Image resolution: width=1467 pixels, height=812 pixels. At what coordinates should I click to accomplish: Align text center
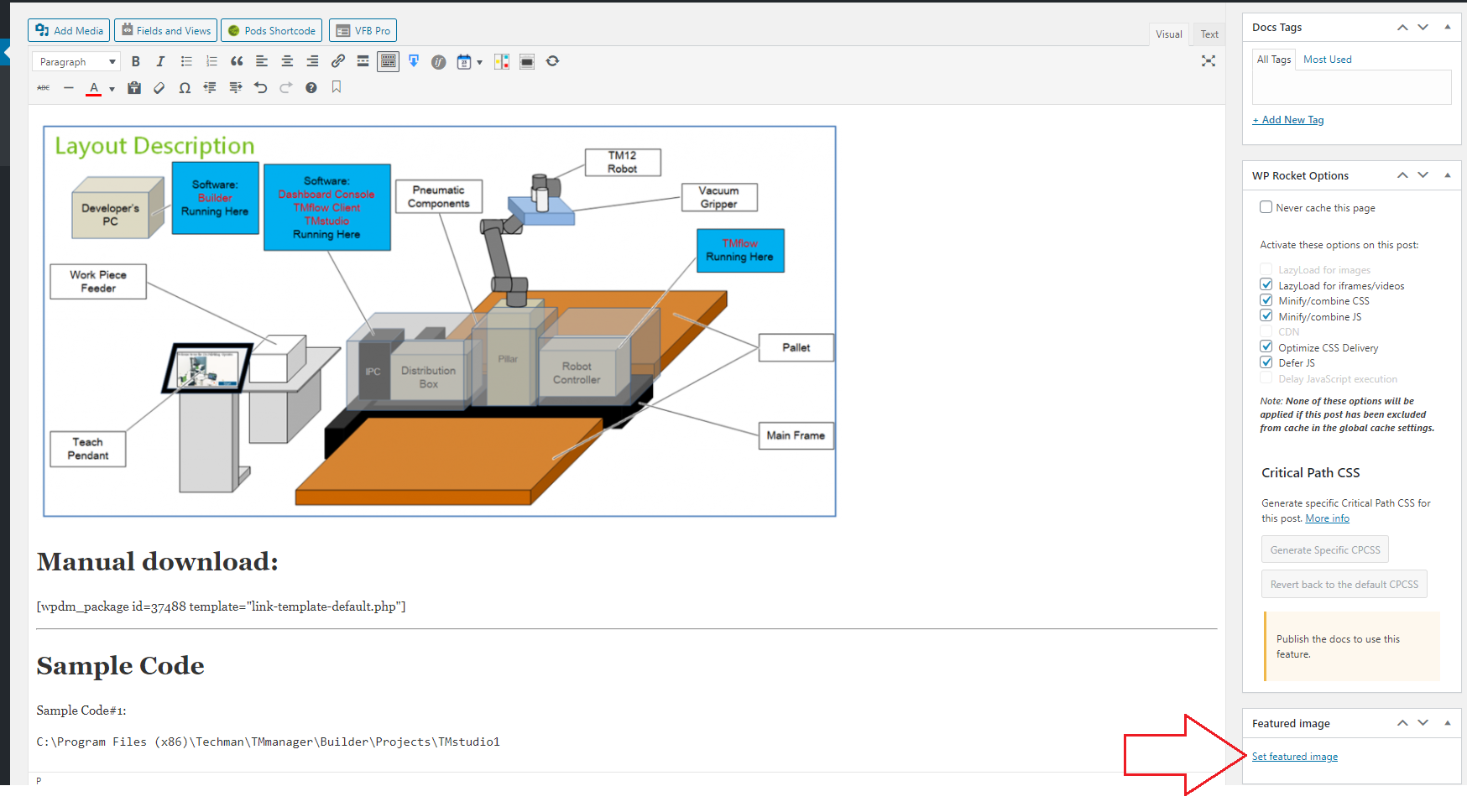[287, 61]
